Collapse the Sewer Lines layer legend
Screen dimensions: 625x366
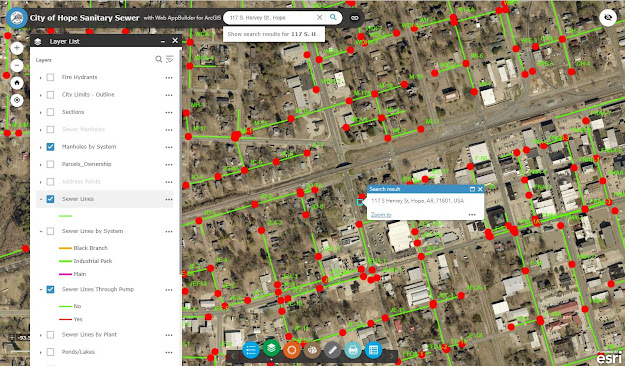tap(41, 199)
